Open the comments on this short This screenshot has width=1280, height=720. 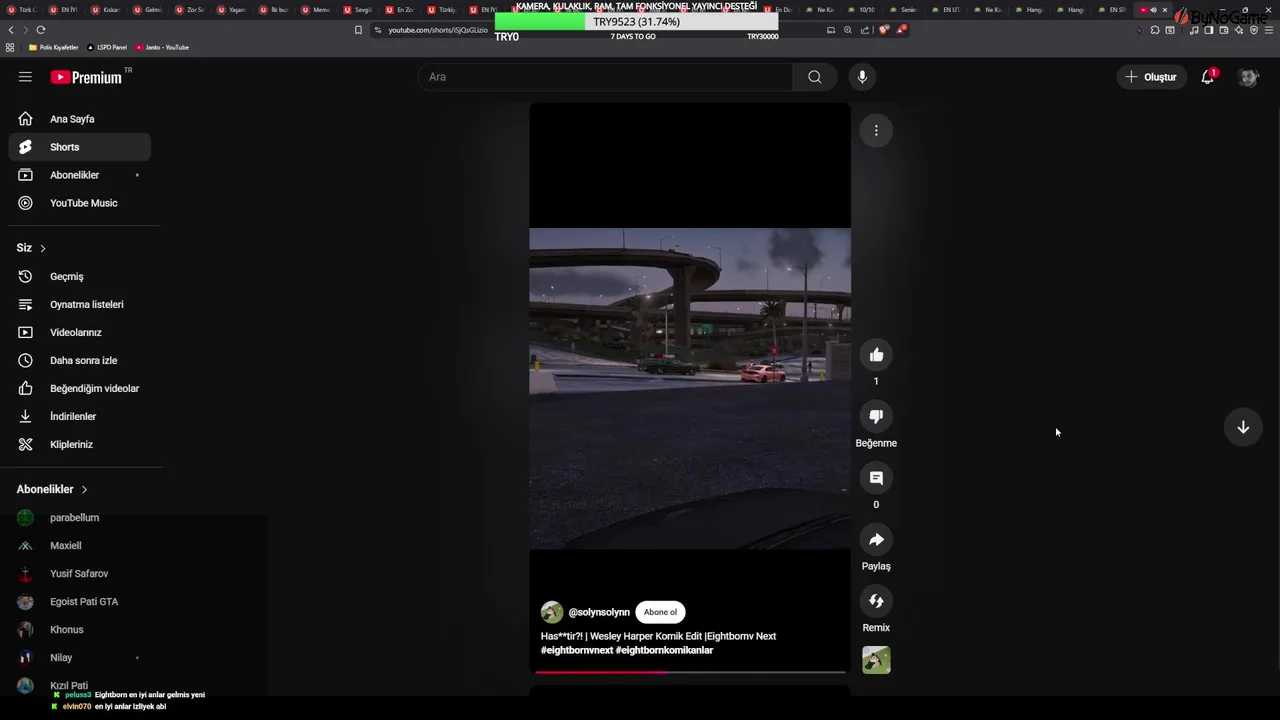876,478
